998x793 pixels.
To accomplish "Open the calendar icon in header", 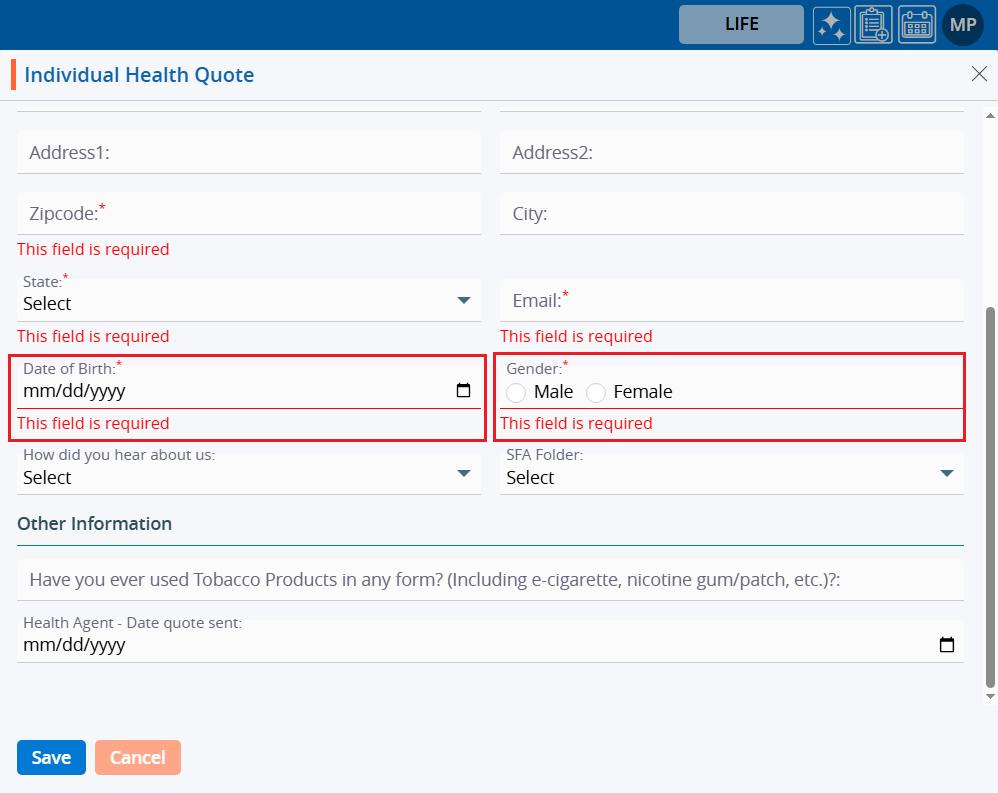I will click(x=916, y=25).
